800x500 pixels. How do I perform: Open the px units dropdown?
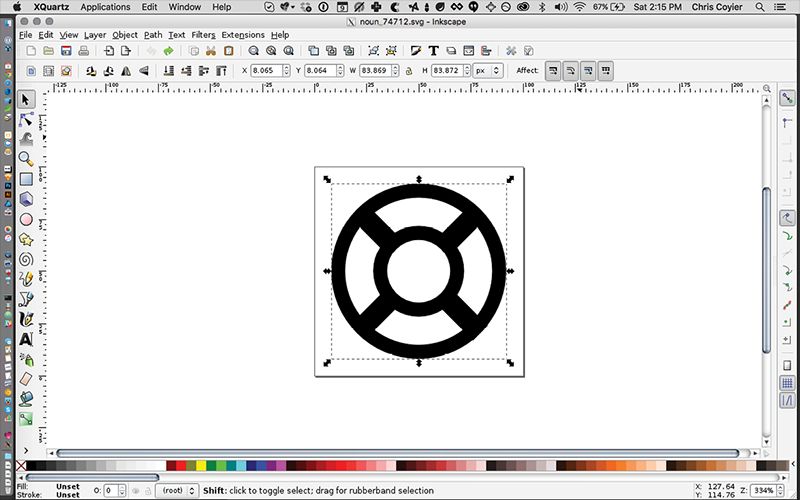click(487, 71)
